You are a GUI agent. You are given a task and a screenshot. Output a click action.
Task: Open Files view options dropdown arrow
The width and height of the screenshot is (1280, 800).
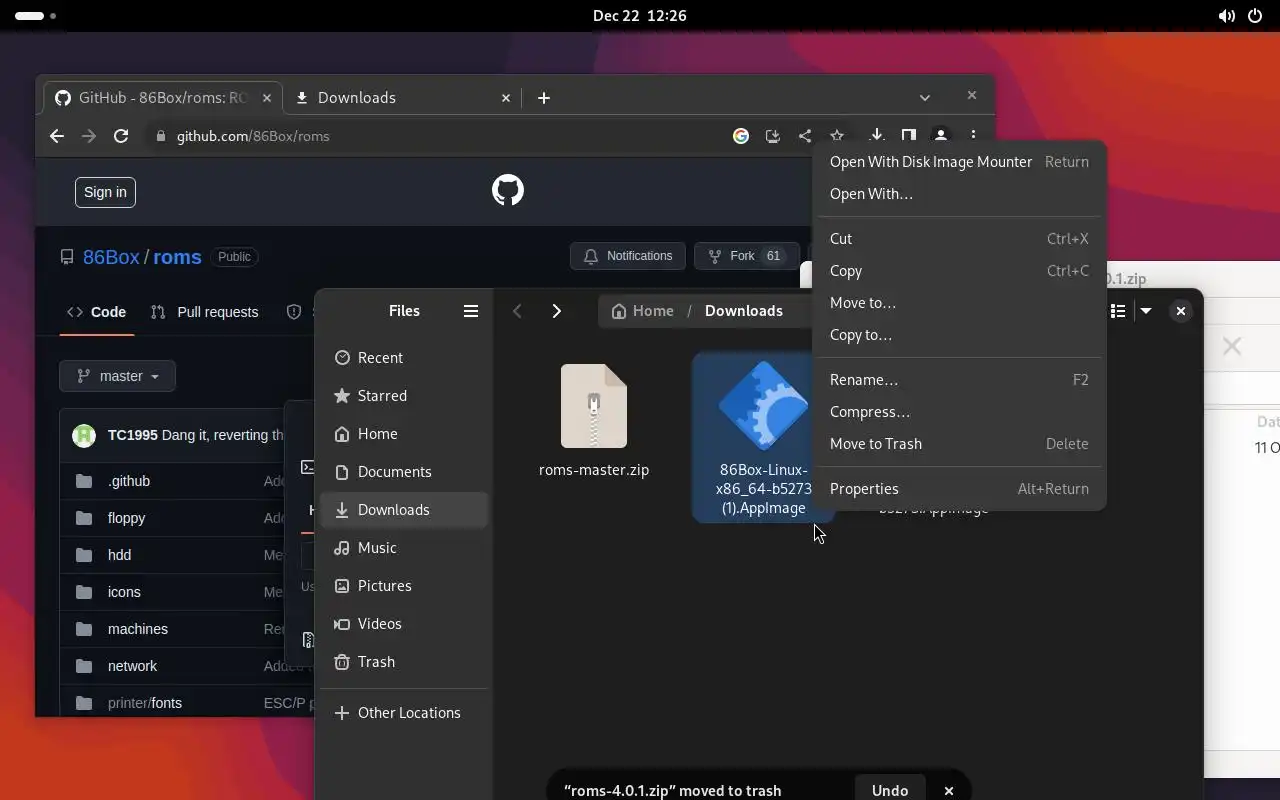point(1146,311)
